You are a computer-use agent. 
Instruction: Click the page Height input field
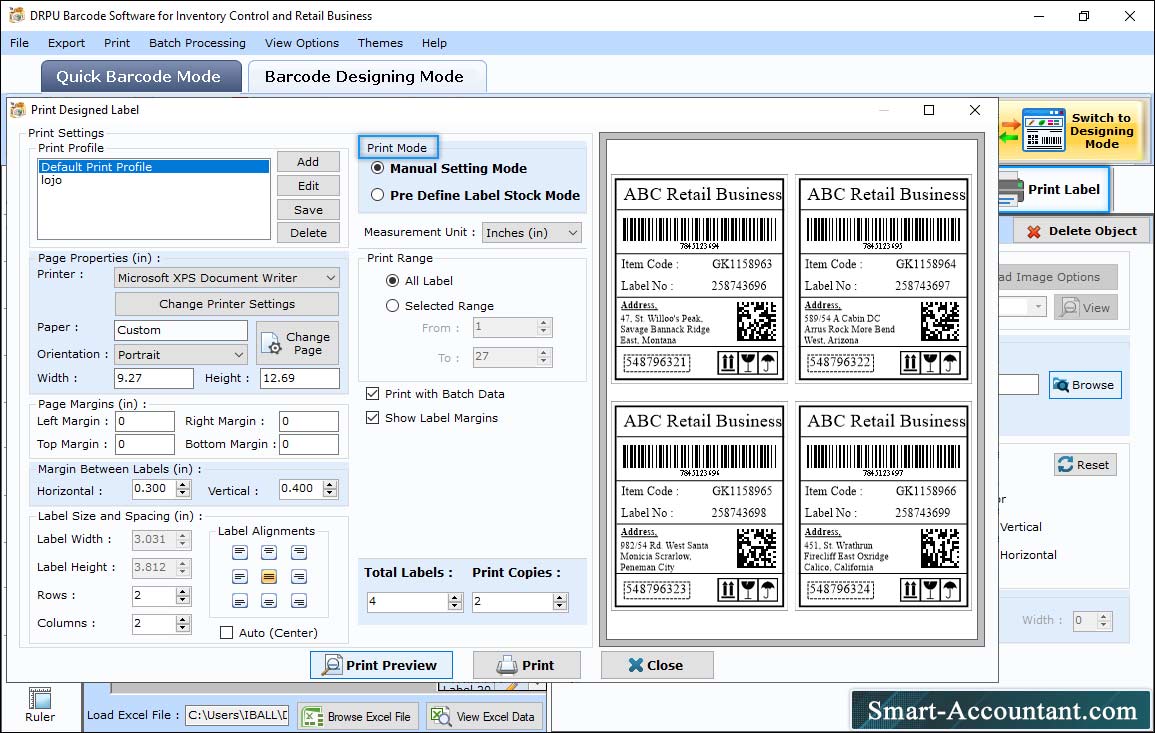pyautogui.click(x=300, y=378)
